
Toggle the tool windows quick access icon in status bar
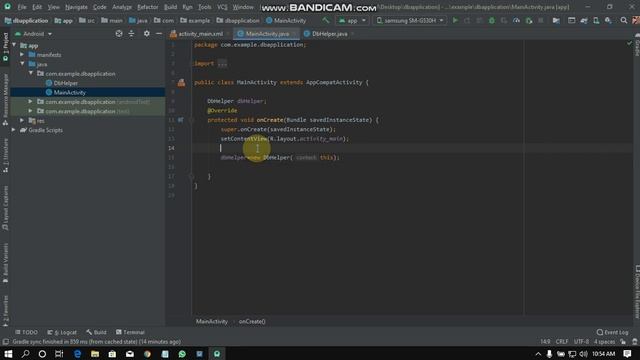click(5, 342)
